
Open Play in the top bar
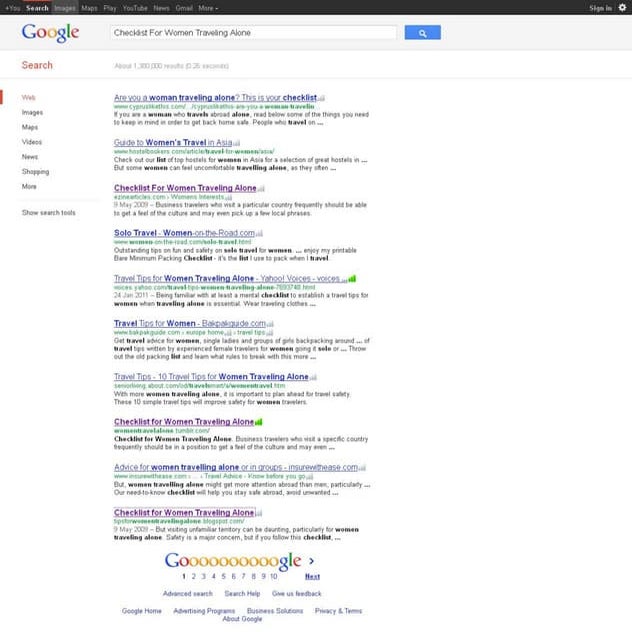pos(110,8)
